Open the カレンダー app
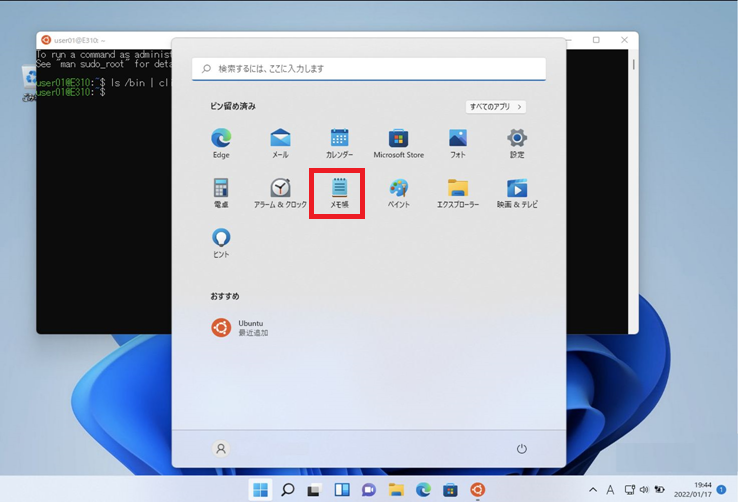Image resolution: width=738 pixels, height=502 pixels. 339,143
